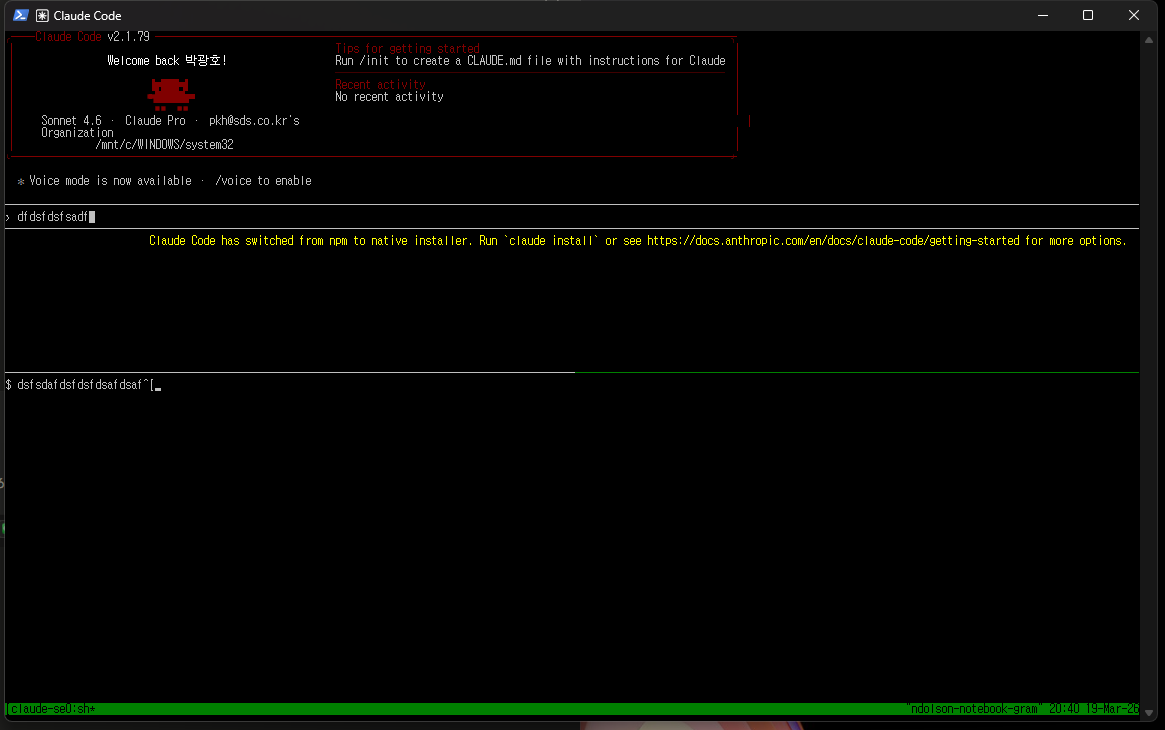Click the Claude prompt input 'dfdsfdsfsadf'
The height and width of the screenshot is (730, 1165).
tap(571, 217)
